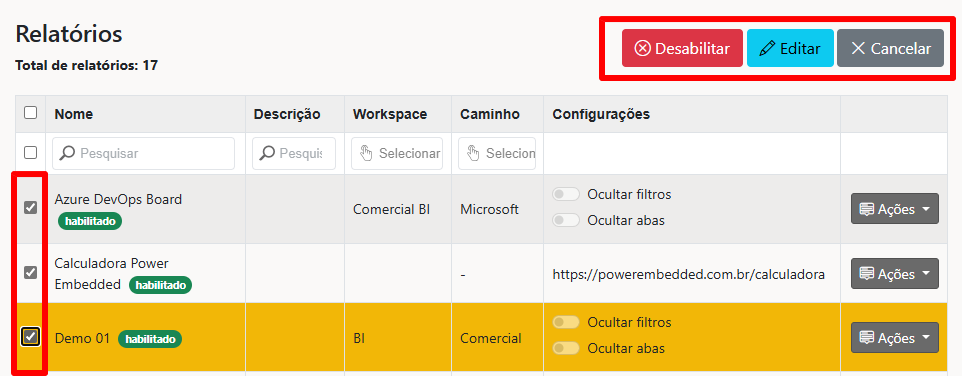Enable Ocultar filtros for Demo 01

566,322
